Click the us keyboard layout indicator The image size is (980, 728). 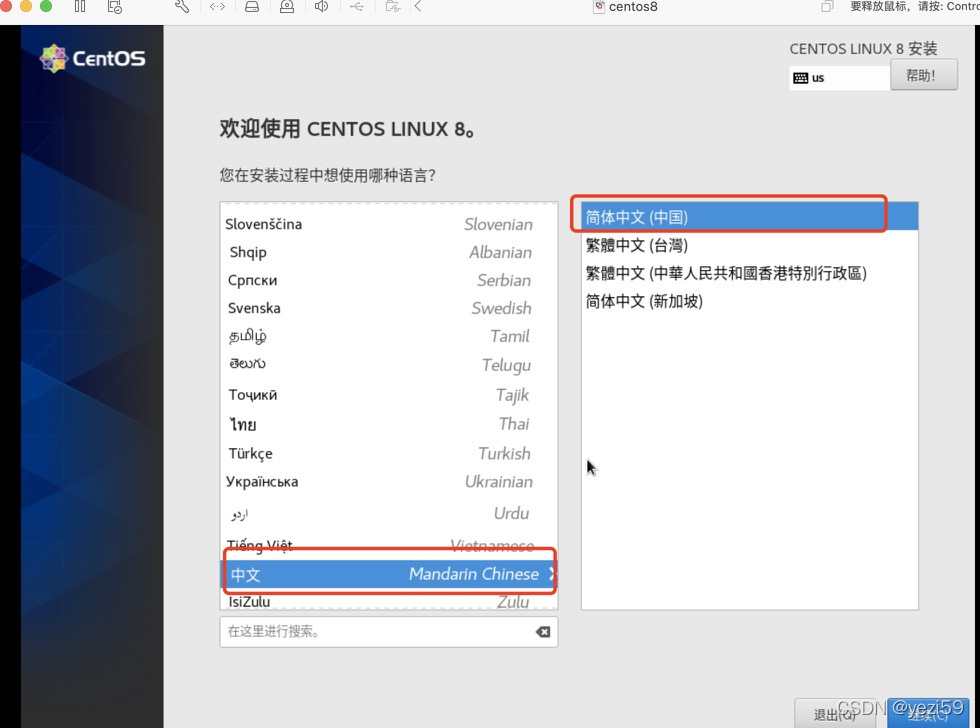coord(839,78)
